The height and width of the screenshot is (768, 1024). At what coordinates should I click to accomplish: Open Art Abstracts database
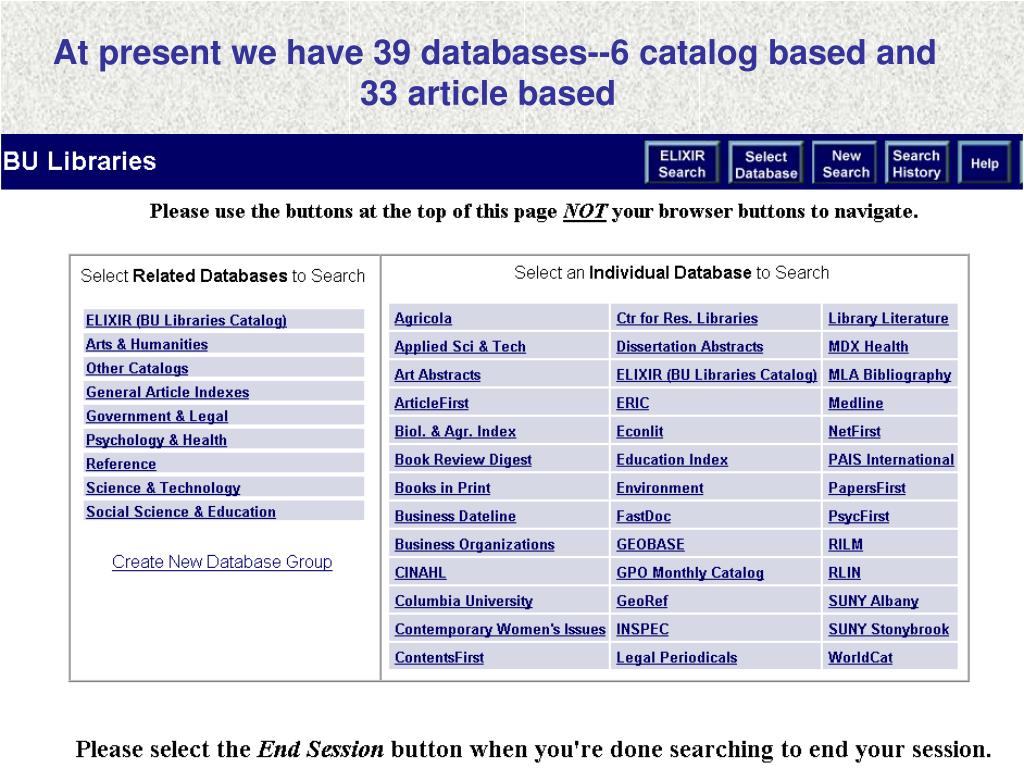click(x=437, y=375)
